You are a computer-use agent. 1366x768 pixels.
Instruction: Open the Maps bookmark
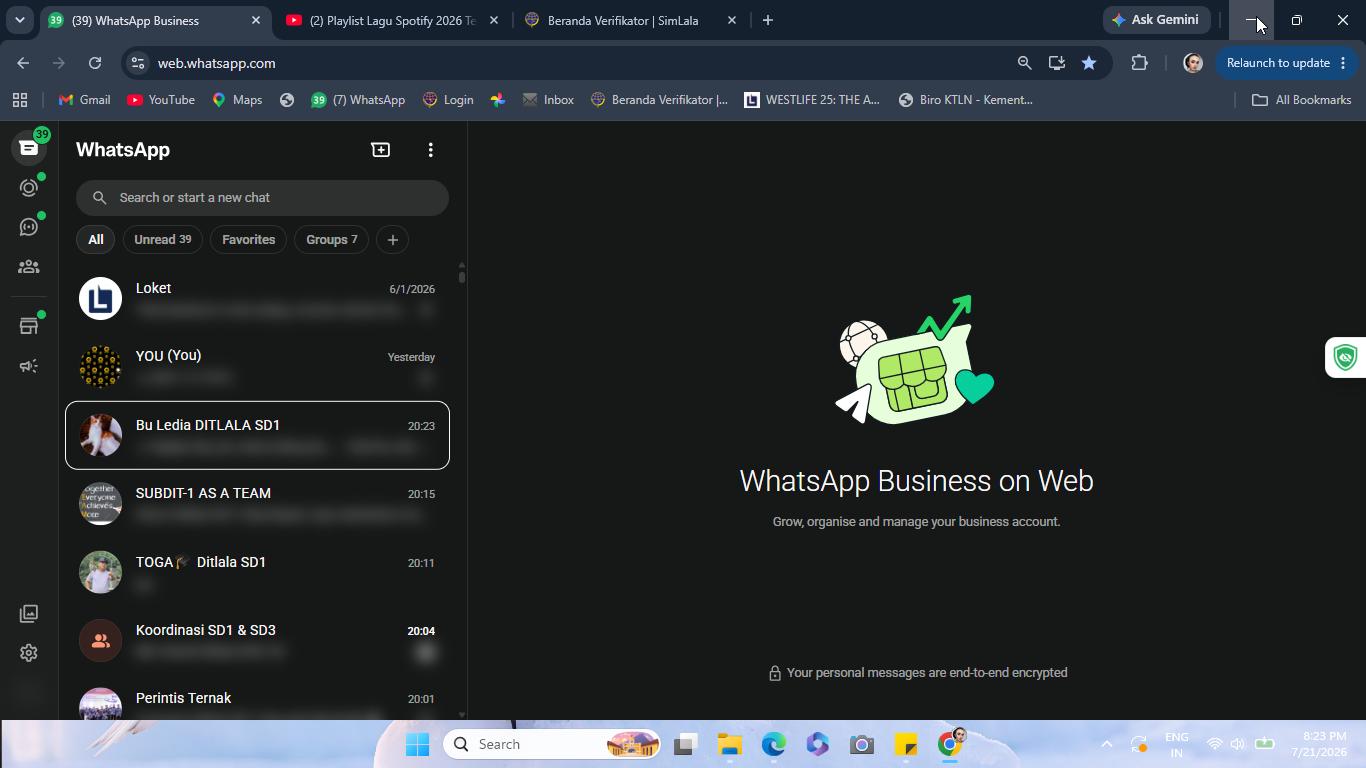pyautogui.click(x=237, y=100)
